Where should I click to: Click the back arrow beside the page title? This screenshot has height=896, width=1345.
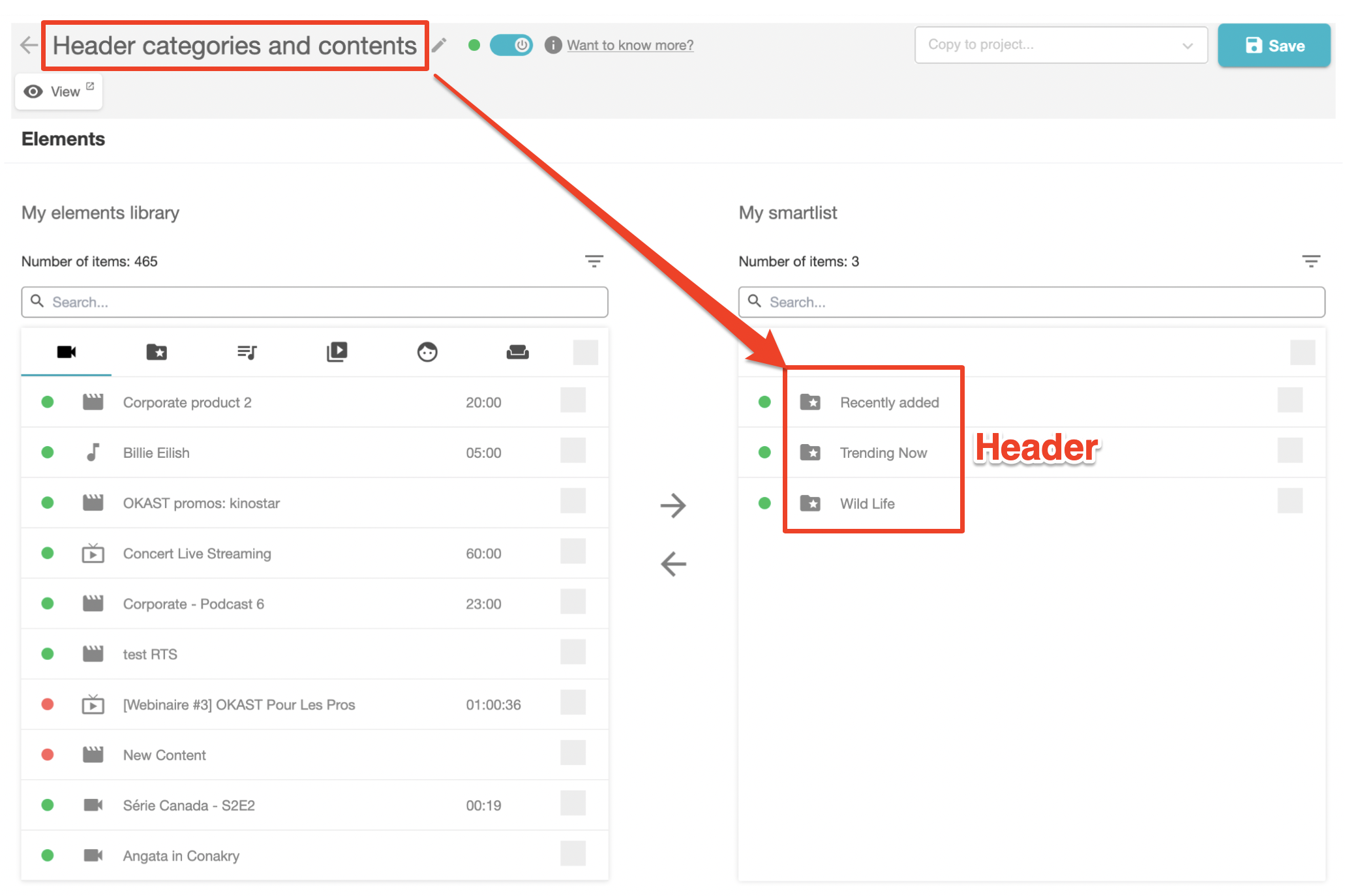pos(29,45)
